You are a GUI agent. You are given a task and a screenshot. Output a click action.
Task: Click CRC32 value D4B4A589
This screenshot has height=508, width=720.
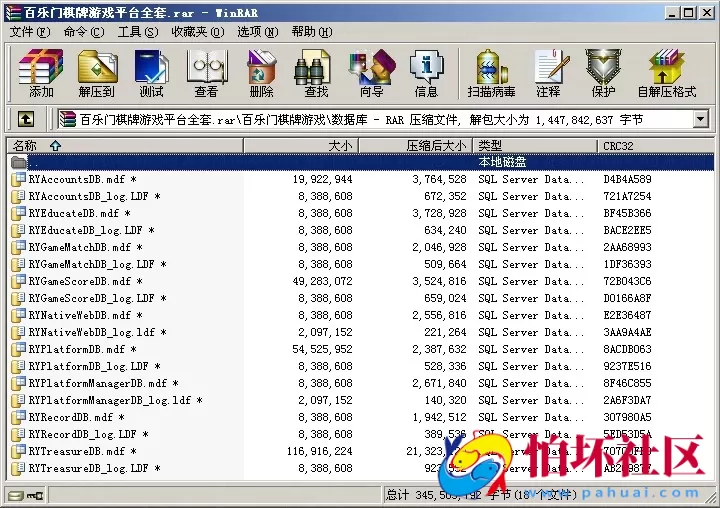(x=627, y=179)
